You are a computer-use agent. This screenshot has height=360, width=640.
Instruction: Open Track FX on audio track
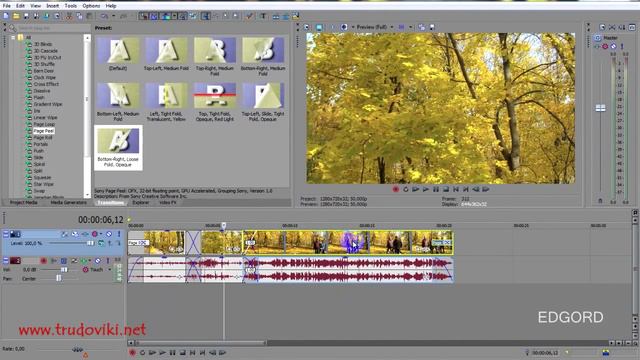(84, 260)
